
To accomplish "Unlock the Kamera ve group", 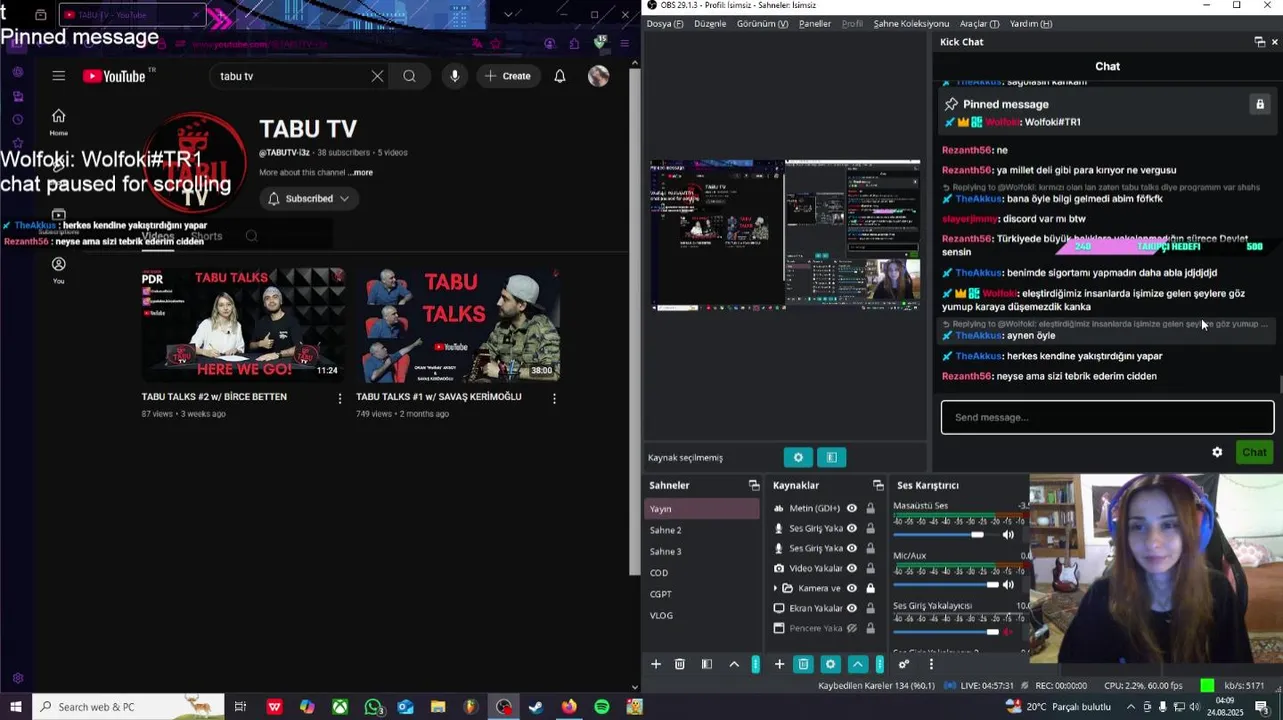I will click(x=870, y=588).
